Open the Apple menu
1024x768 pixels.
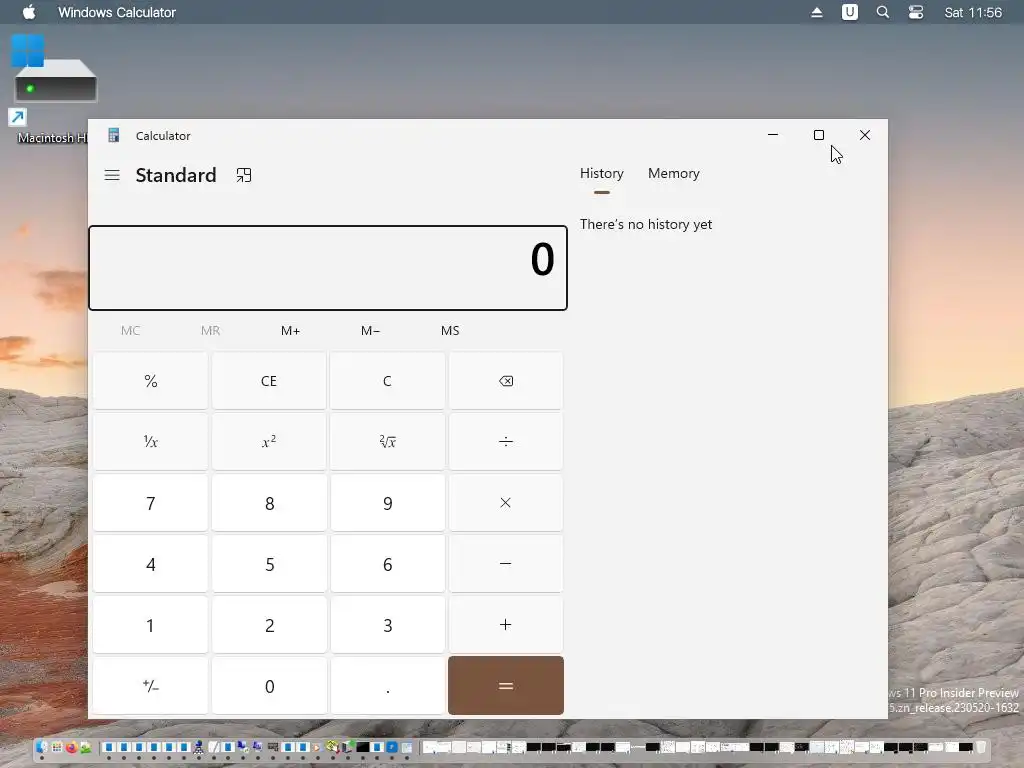[29, 12]
